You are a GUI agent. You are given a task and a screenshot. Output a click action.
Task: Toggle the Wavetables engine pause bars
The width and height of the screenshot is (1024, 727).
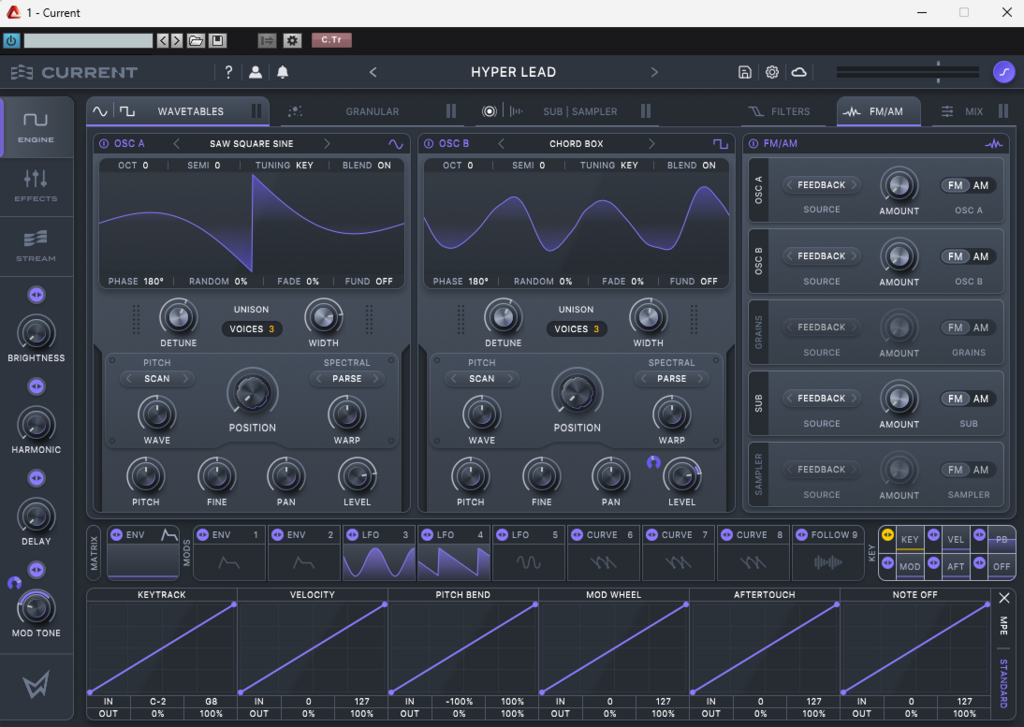[x=257, y=111]
